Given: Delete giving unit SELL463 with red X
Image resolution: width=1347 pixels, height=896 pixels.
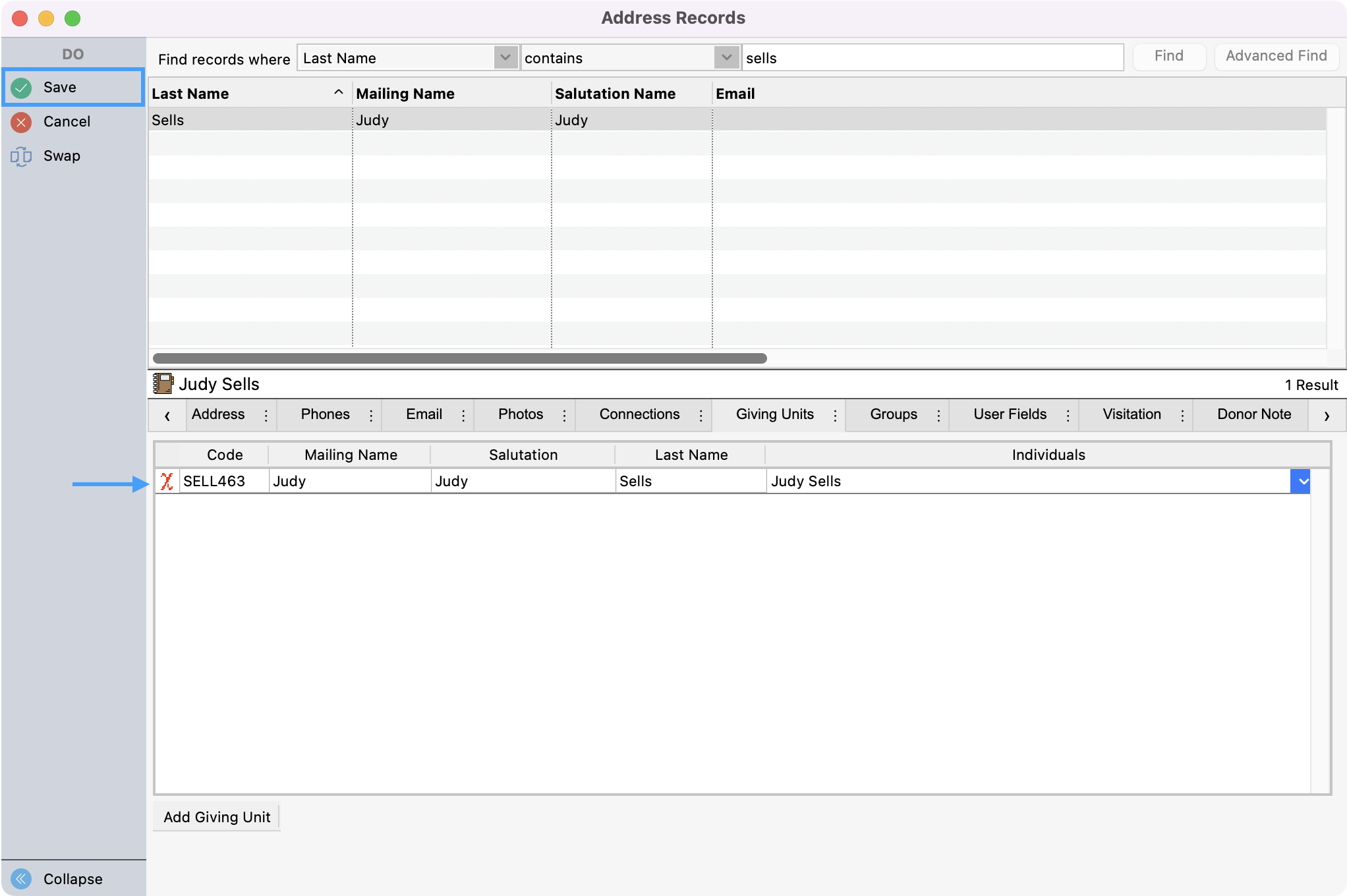Looking at the screenshot, I should pyautogui.click(x=167, y=482).
